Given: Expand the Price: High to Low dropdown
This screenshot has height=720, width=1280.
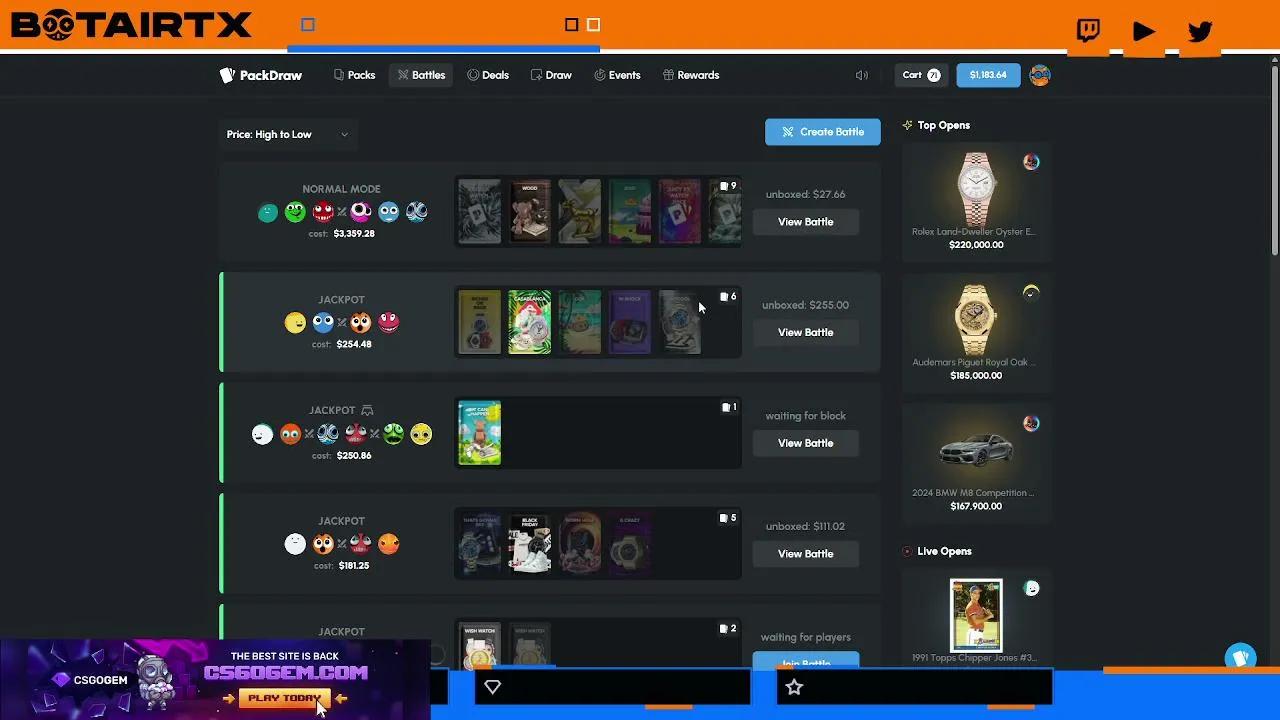Looking at the screenshot, I should (x=288, y=134).
